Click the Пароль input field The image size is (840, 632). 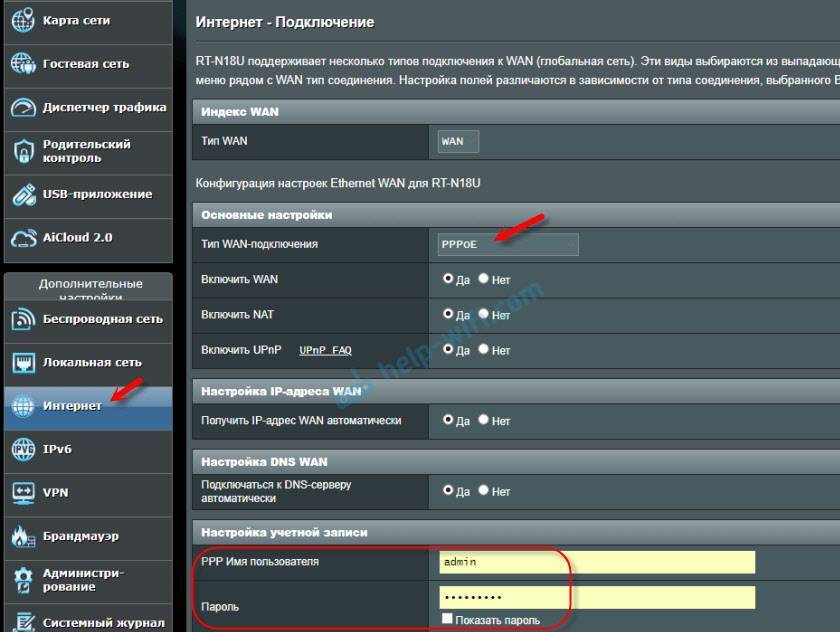point(597,598)
